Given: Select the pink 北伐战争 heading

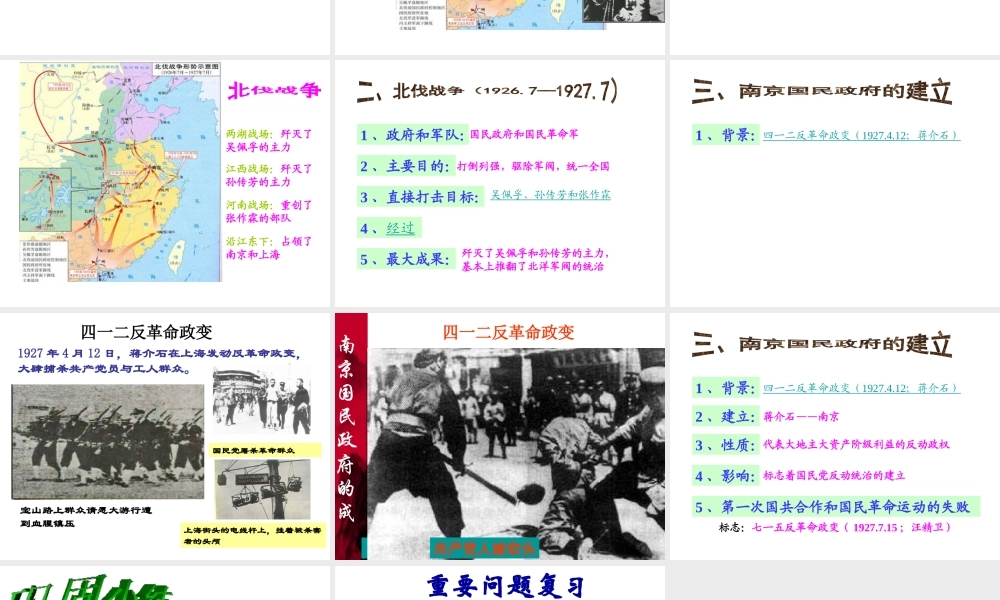Looking at the screenshot, I should point(274,90).
